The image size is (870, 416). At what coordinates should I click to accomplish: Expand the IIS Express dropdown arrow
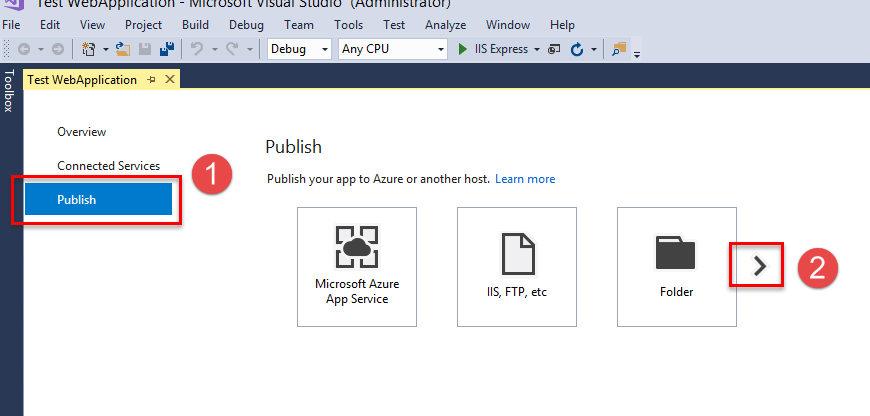click(537, 49)
